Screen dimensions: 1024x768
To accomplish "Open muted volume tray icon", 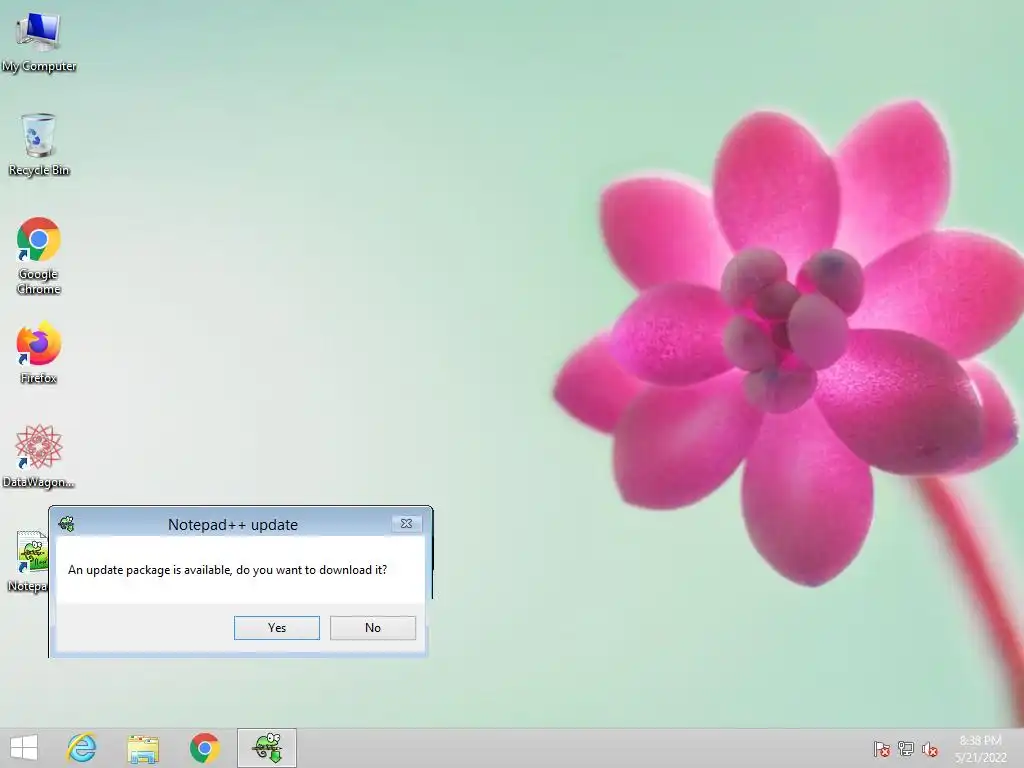I will click(930, 749).
